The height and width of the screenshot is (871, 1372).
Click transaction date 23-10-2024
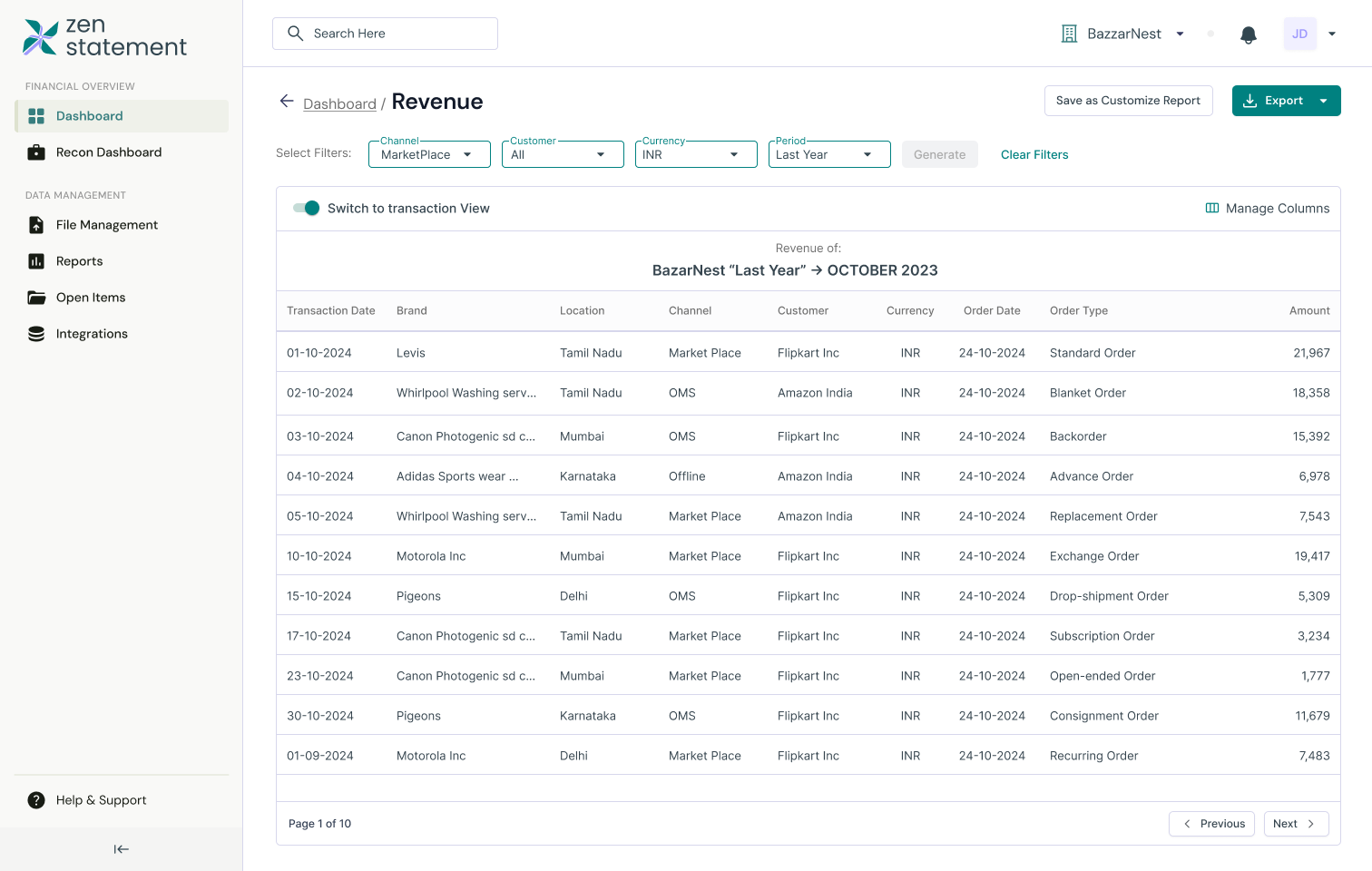tap(320, 676)
